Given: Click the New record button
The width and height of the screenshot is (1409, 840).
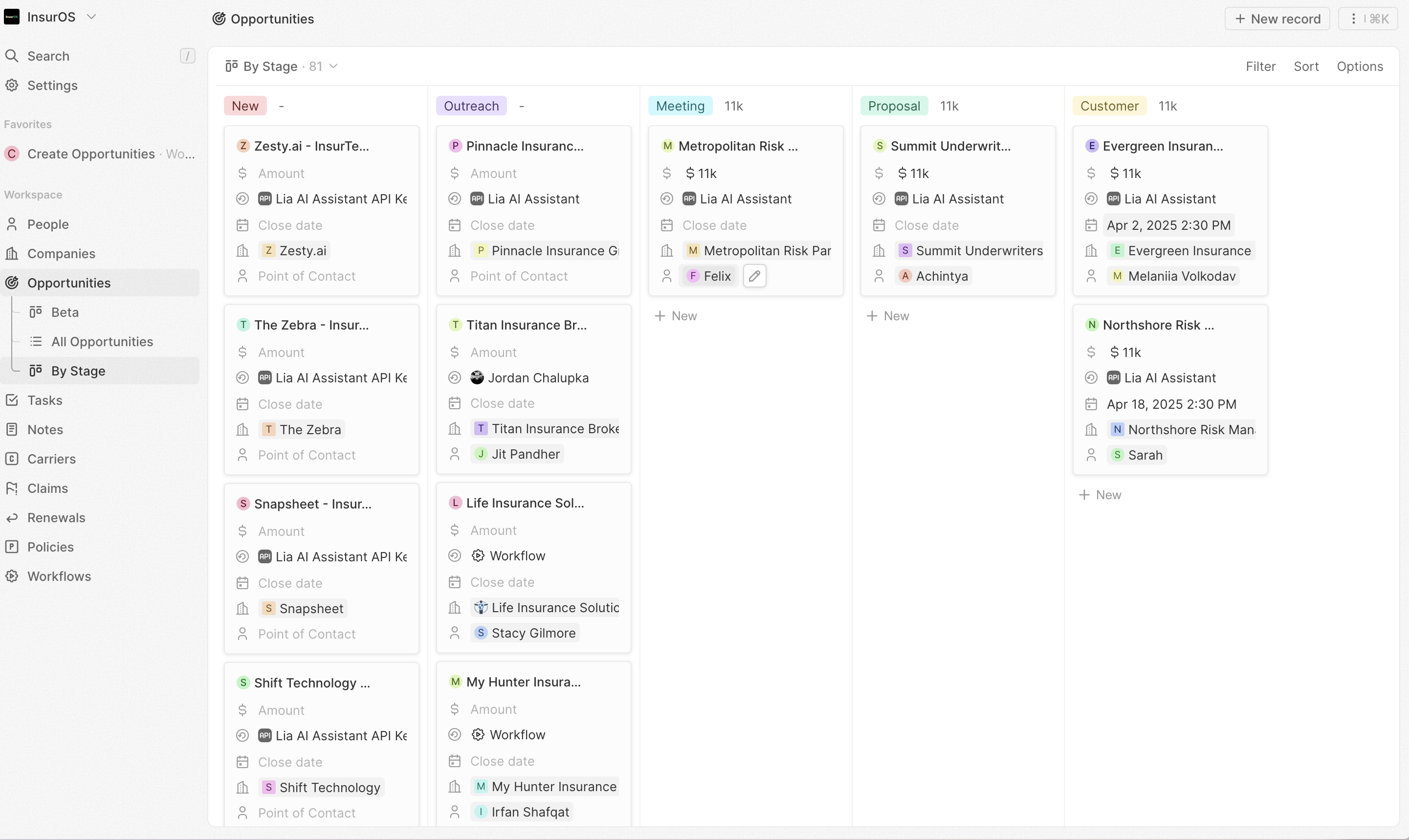Looking at the screenshot, I should pyautogui.click(x=1277, y=19).
